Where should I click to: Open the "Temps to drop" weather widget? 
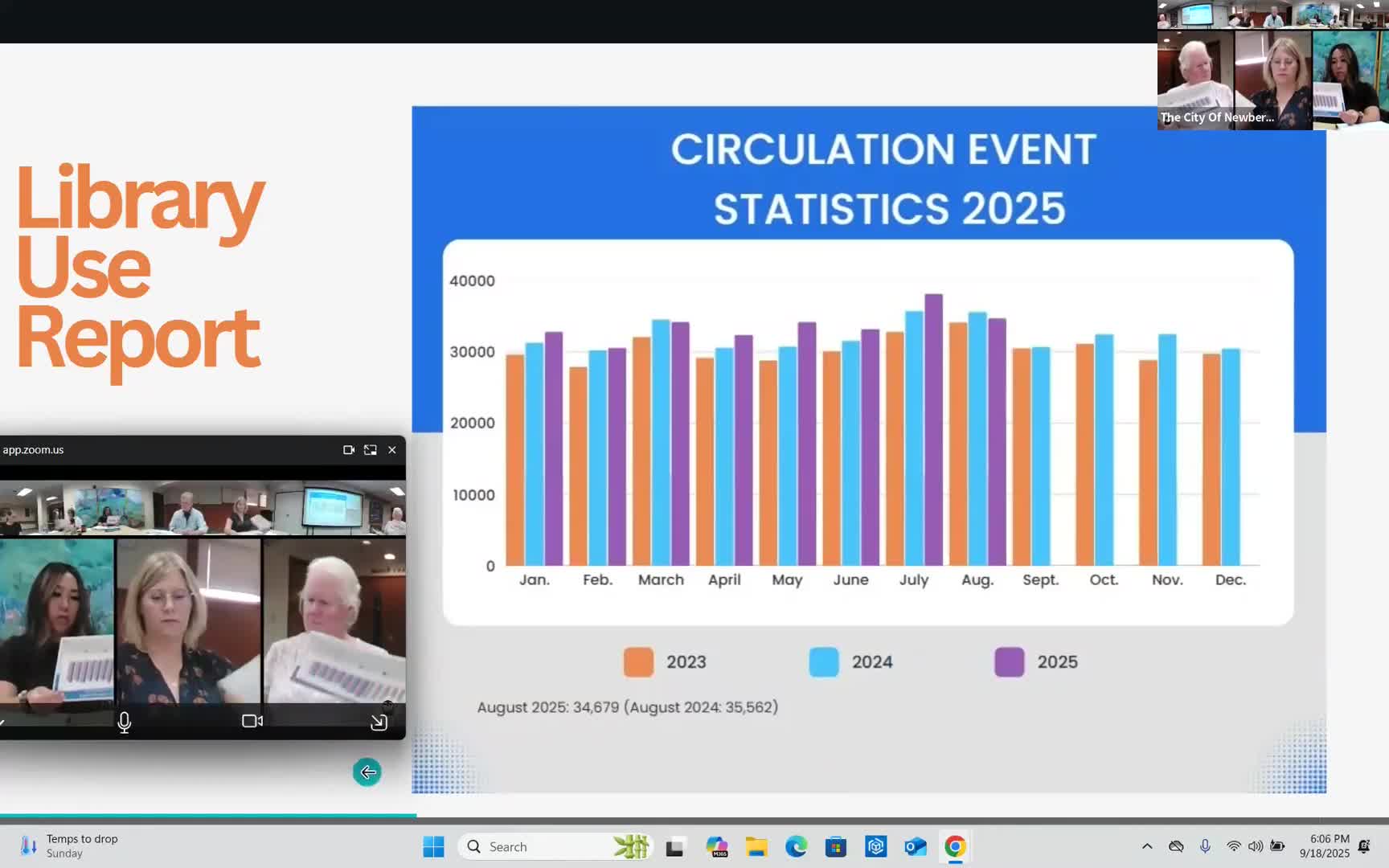tap(71, 846)
